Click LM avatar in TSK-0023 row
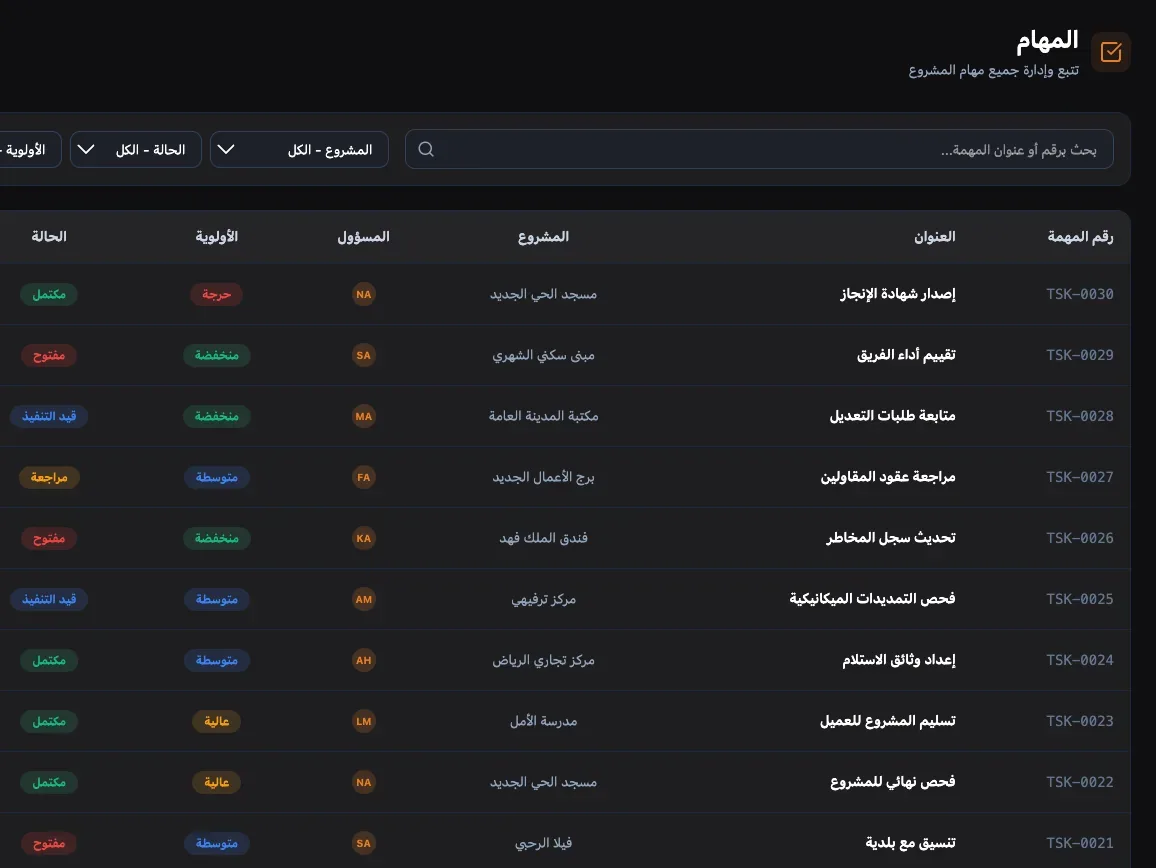The image size is (1156, 868). [363, 721]
